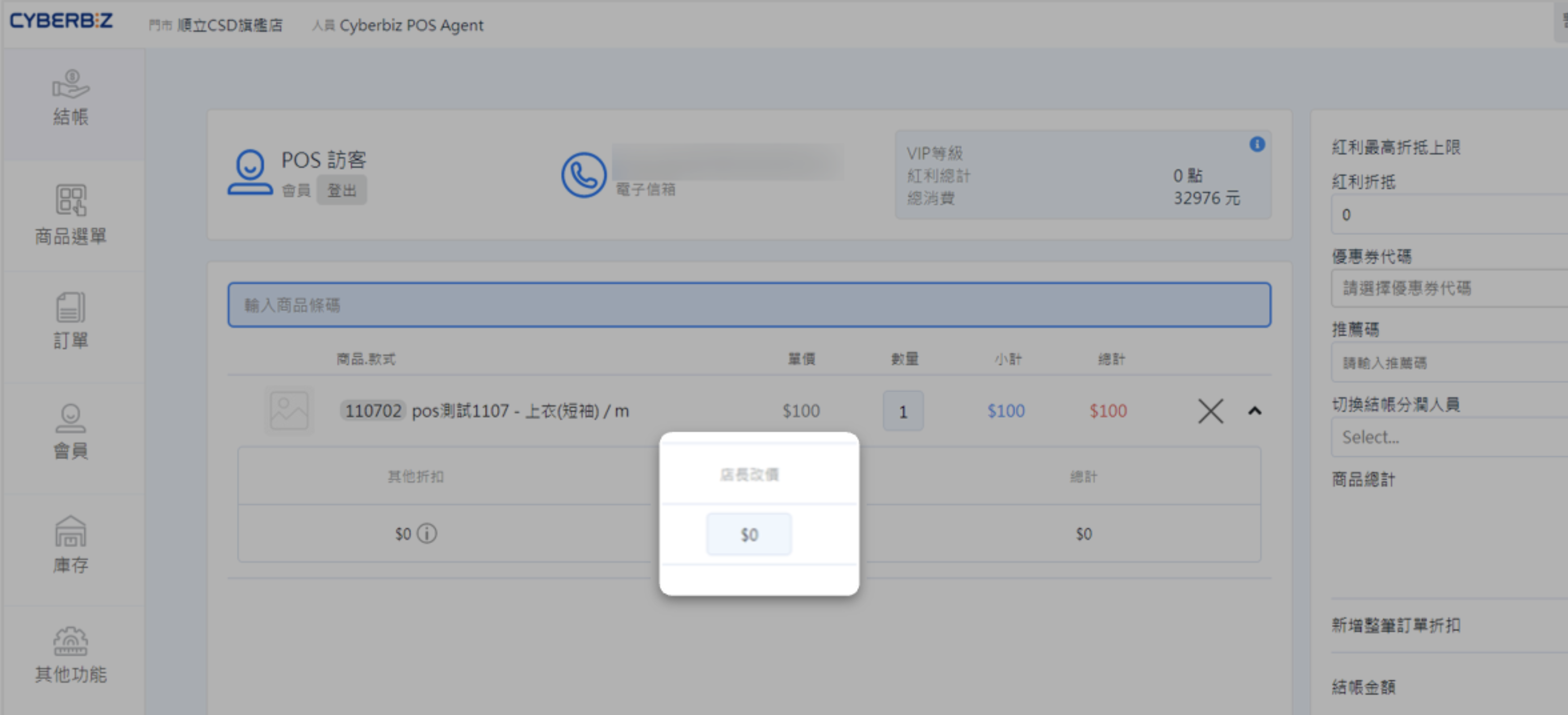Click the product thumbnail placeholder image
This screenshot has height=715, width=1568.
(289, 411)
